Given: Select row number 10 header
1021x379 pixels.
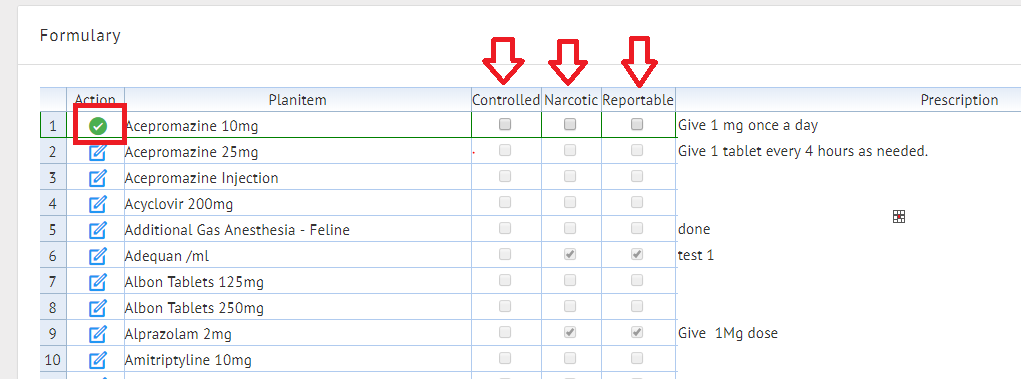Looking at the screenshot, I should (53, 359).
